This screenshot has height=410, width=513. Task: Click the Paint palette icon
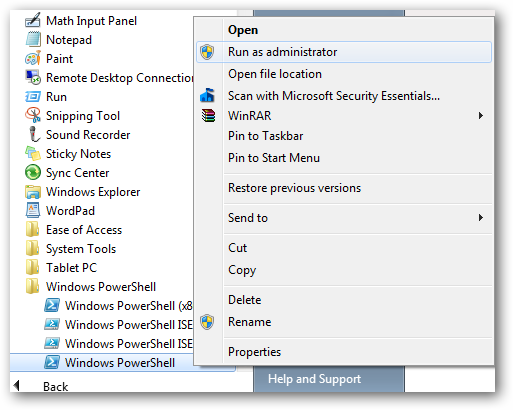pyautogui.click(x=33, y=58)
